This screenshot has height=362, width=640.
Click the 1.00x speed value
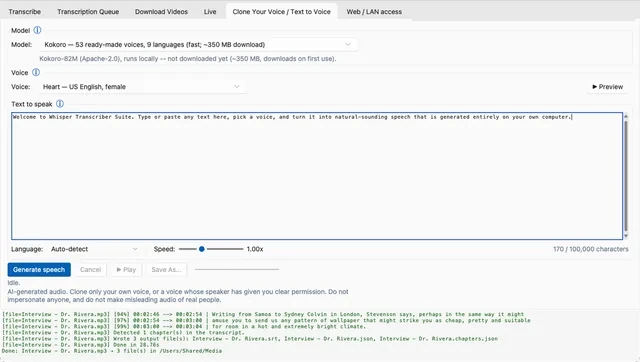255,249
